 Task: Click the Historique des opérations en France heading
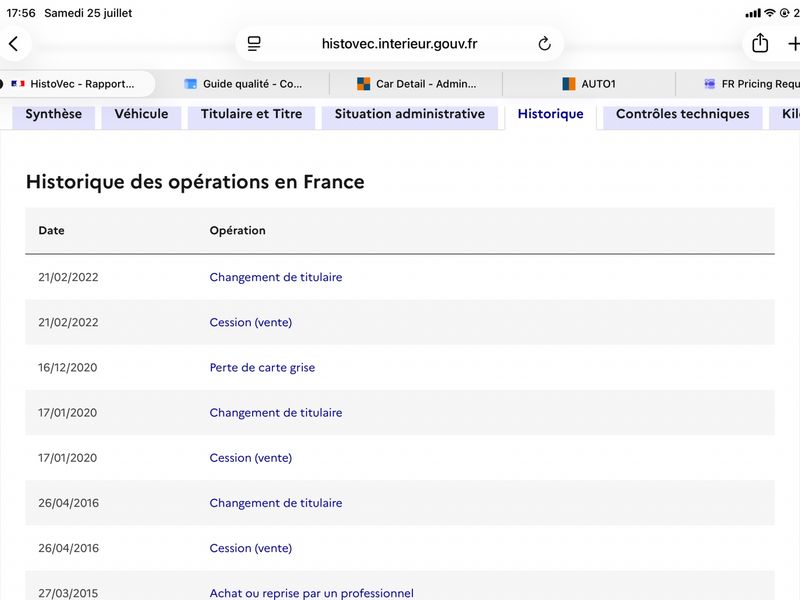[x=195, y=182]
